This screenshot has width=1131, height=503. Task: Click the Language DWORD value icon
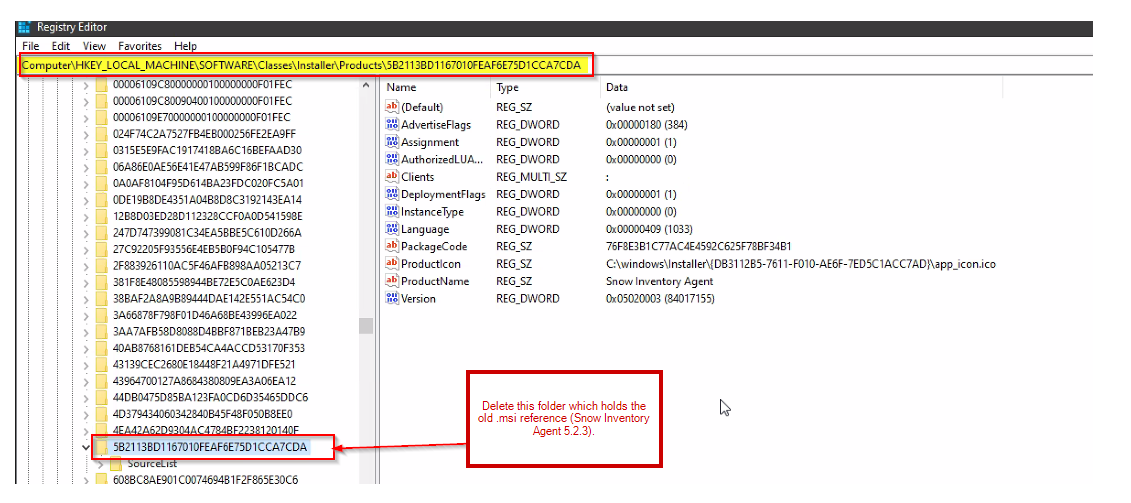click(392, 229)
